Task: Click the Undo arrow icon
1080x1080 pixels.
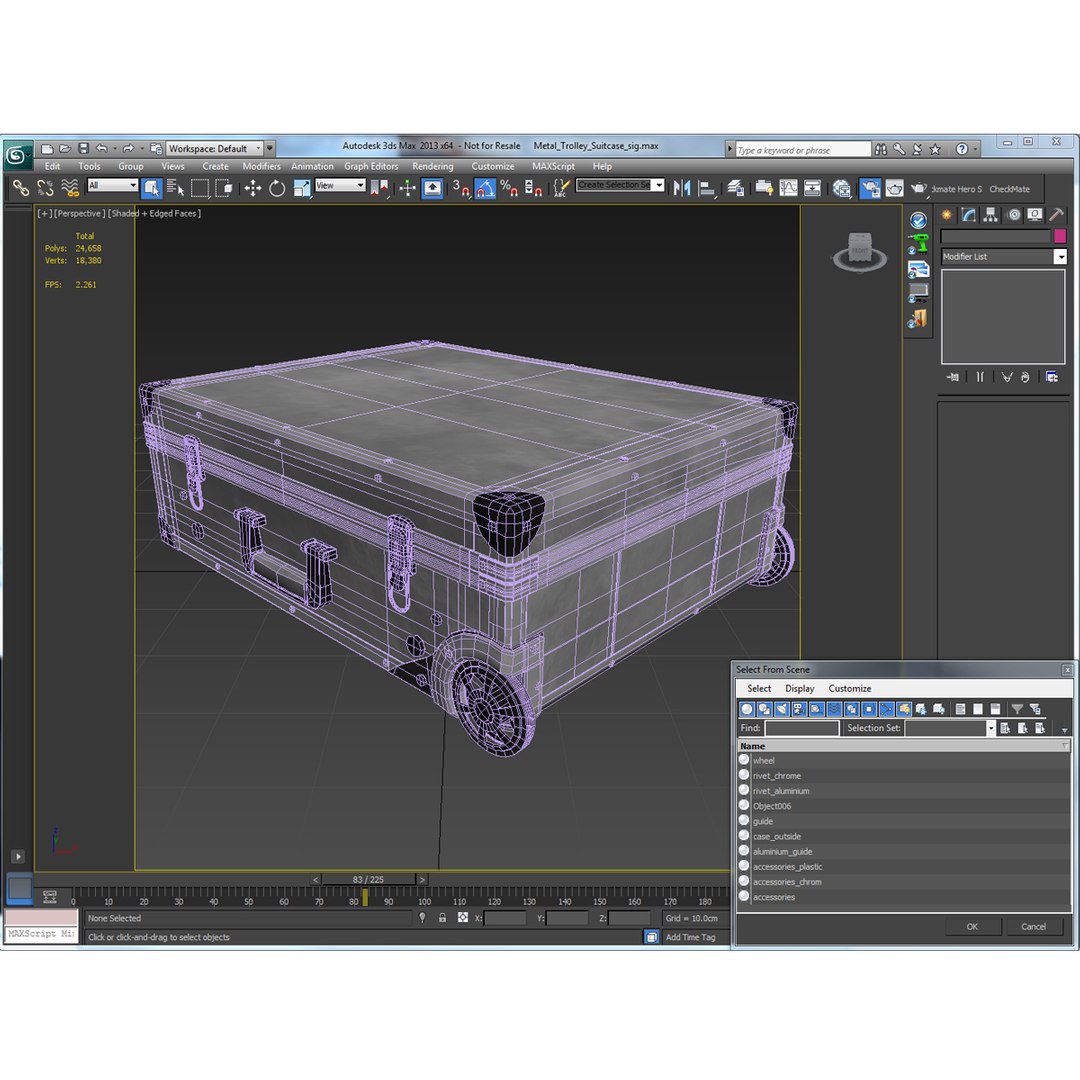Action: tap(102, 148)
